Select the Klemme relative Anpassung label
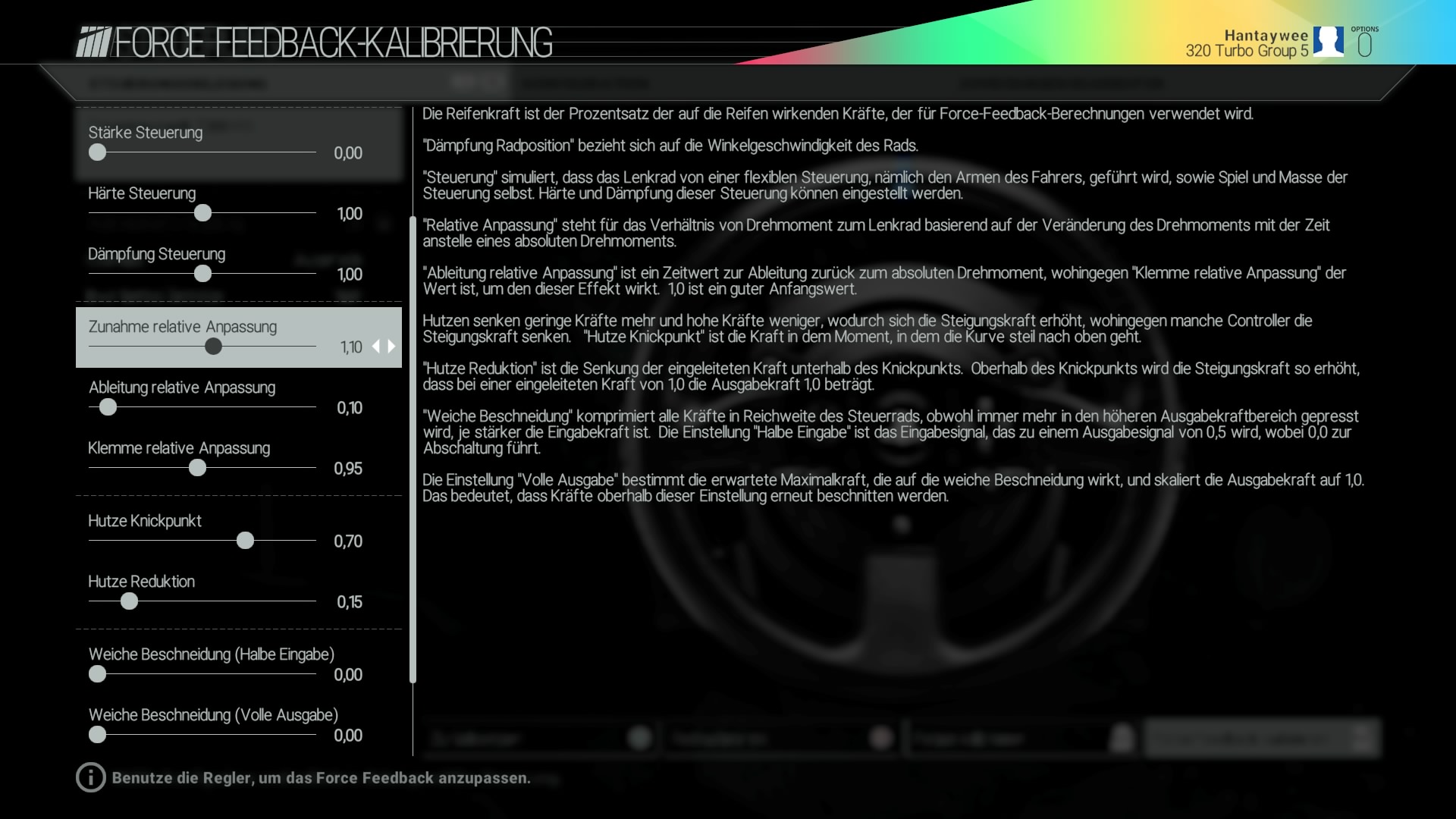The image size is (1456, 819). click(179, 448)
